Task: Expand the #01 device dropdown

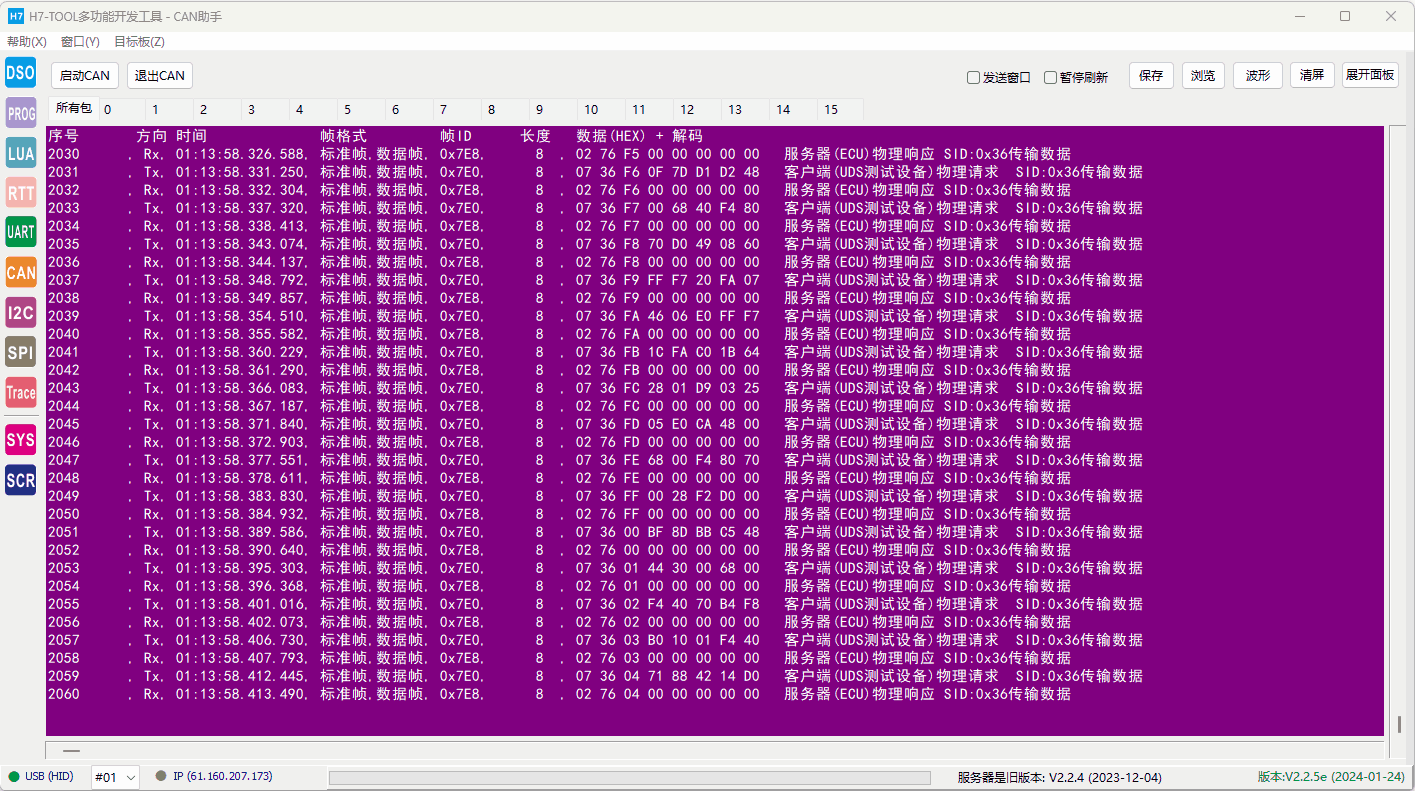Action: (x=115, y=777)
